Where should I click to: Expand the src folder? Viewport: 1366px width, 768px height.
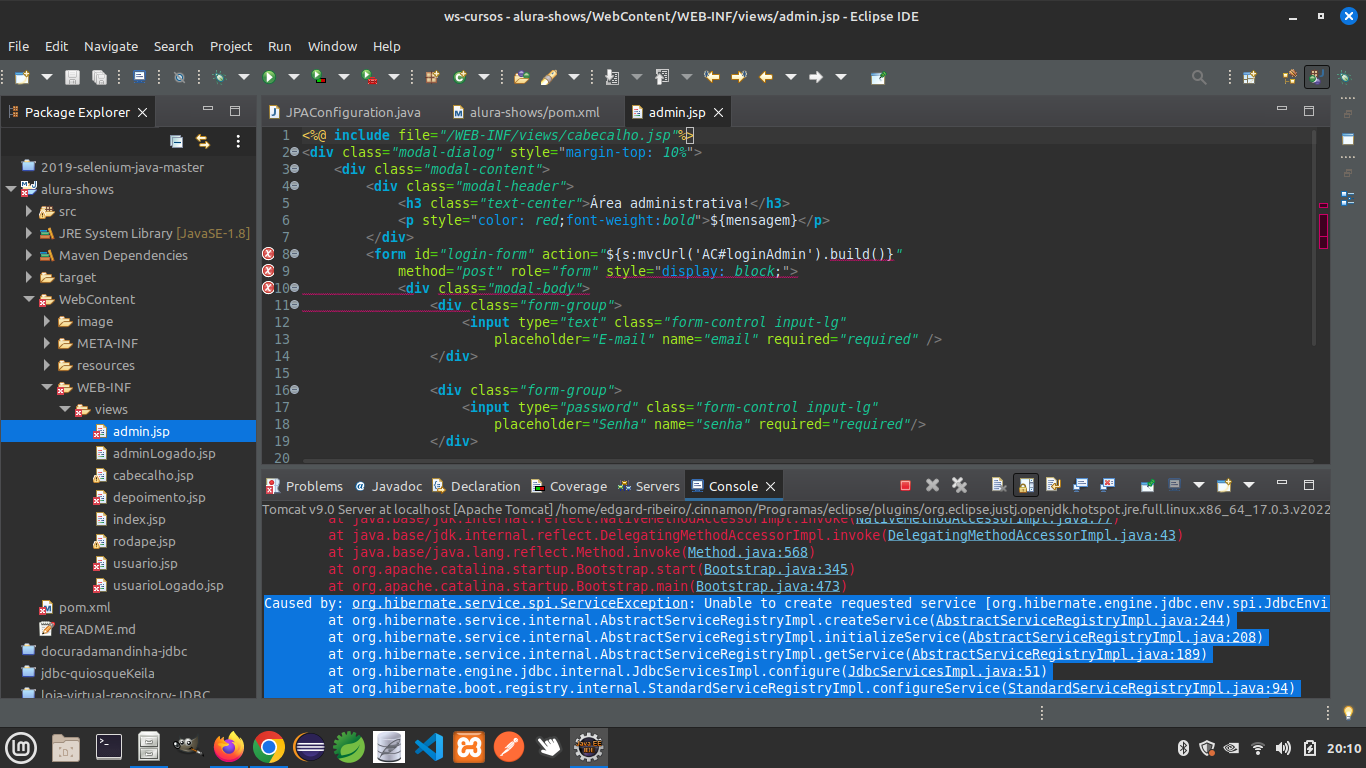pos(29,211)
